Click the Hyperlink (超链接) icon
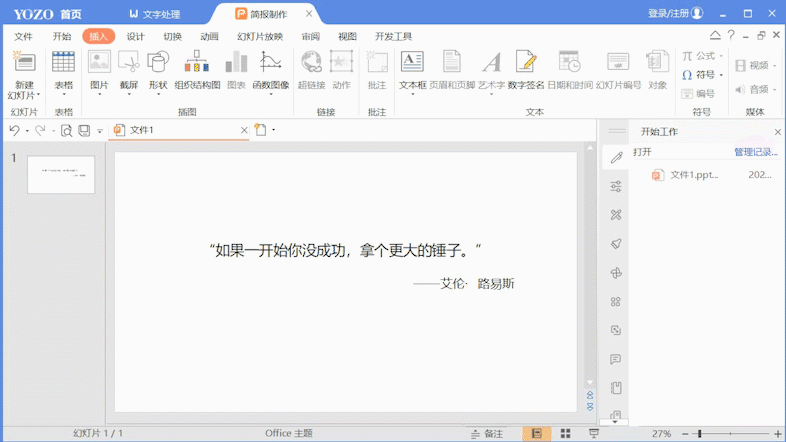 [311, 62]
